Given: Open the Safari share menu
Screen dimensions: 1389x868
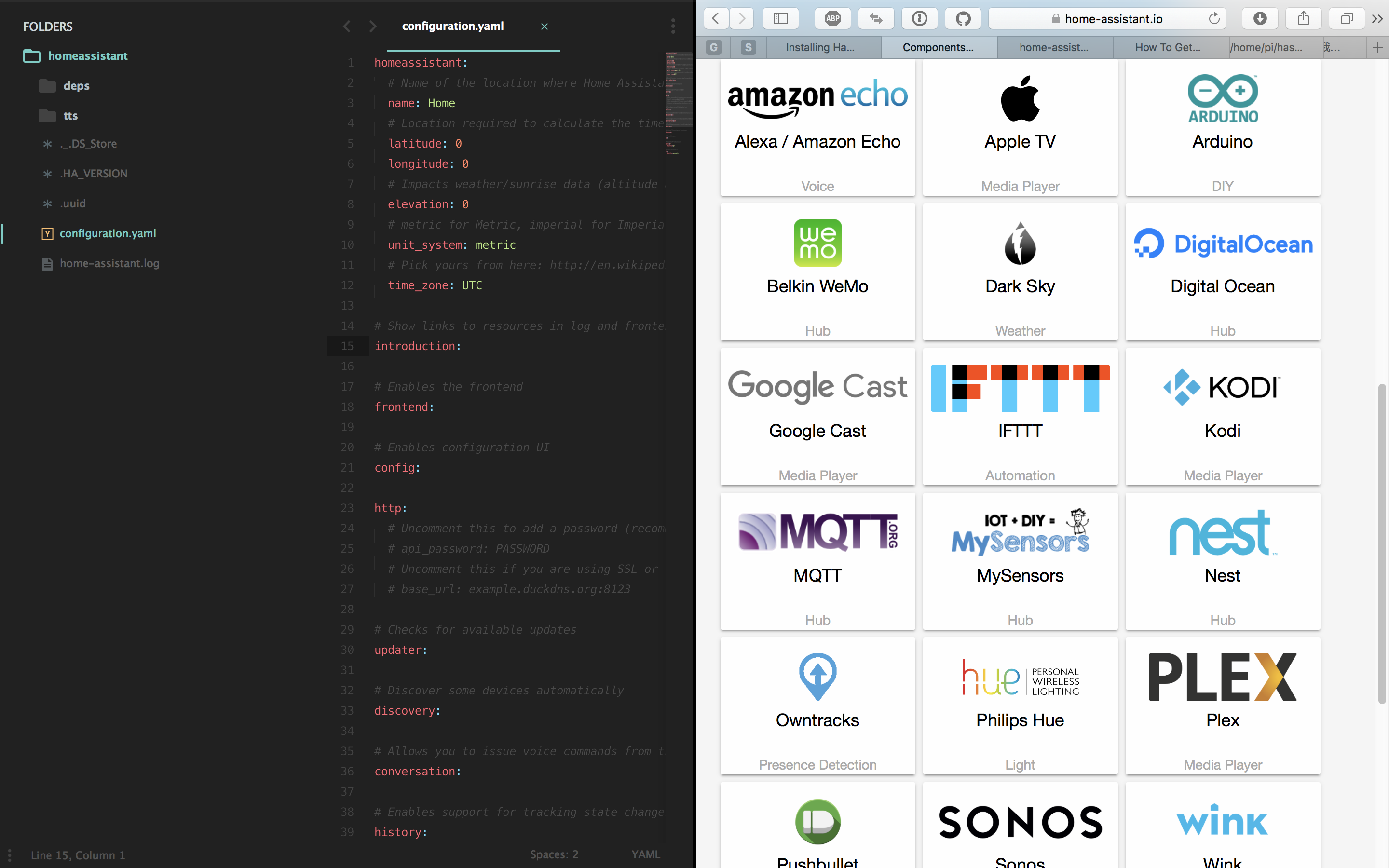Looking at the screenshot, I should pyautogui.click(x=1304, y=18).
